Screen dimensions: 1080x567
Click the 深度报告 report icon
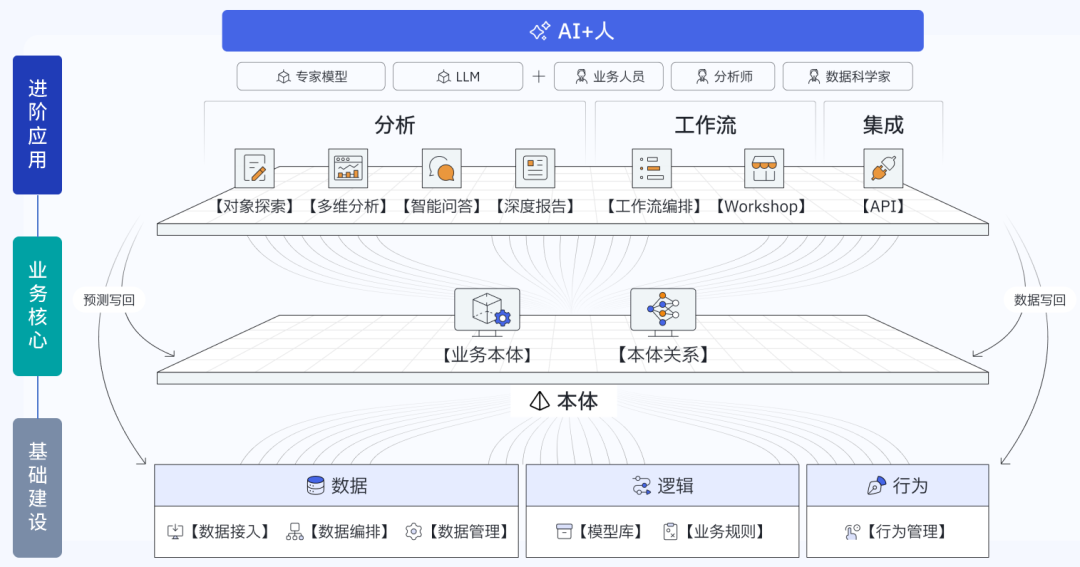pyautogui.click(x=535, y=168)
